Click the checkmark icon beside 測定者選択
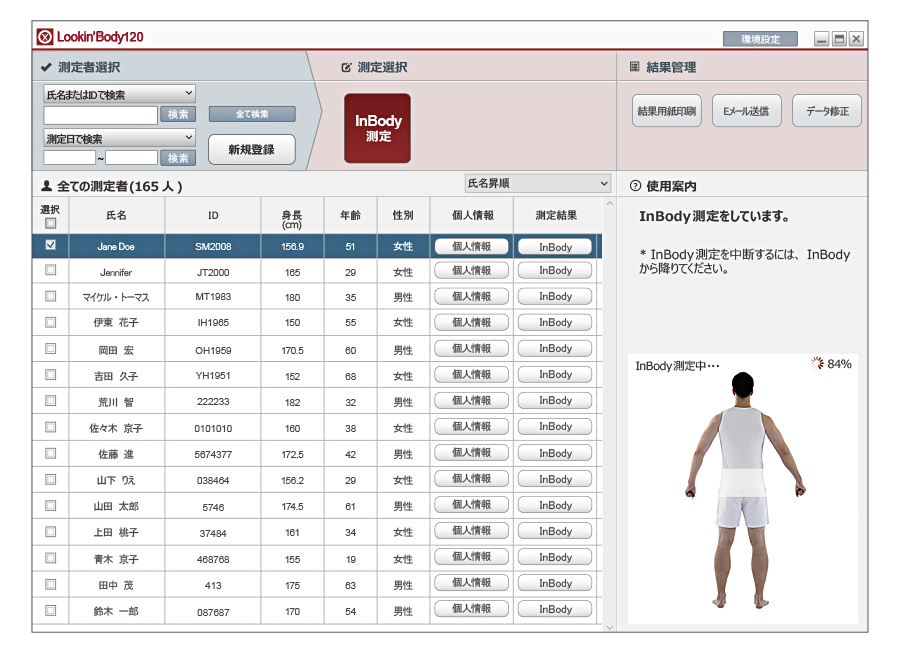Image resolution: width=900 pixels, height=653 pixels. tap(46, 68)
